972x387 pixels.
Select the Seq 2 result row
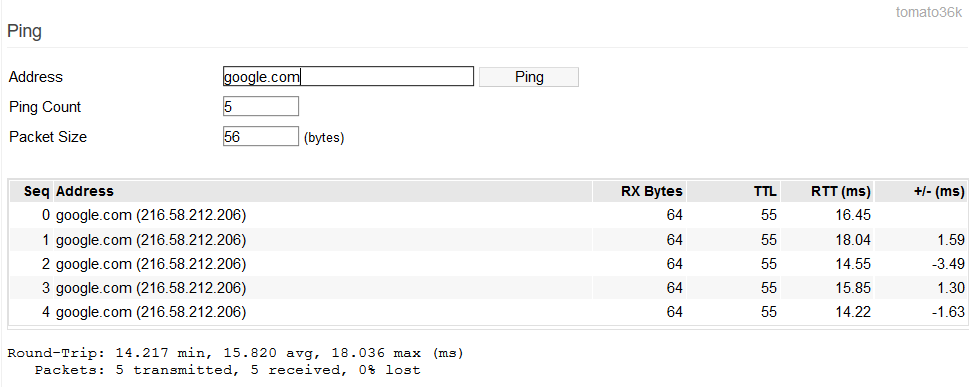(x=488, y=264)
